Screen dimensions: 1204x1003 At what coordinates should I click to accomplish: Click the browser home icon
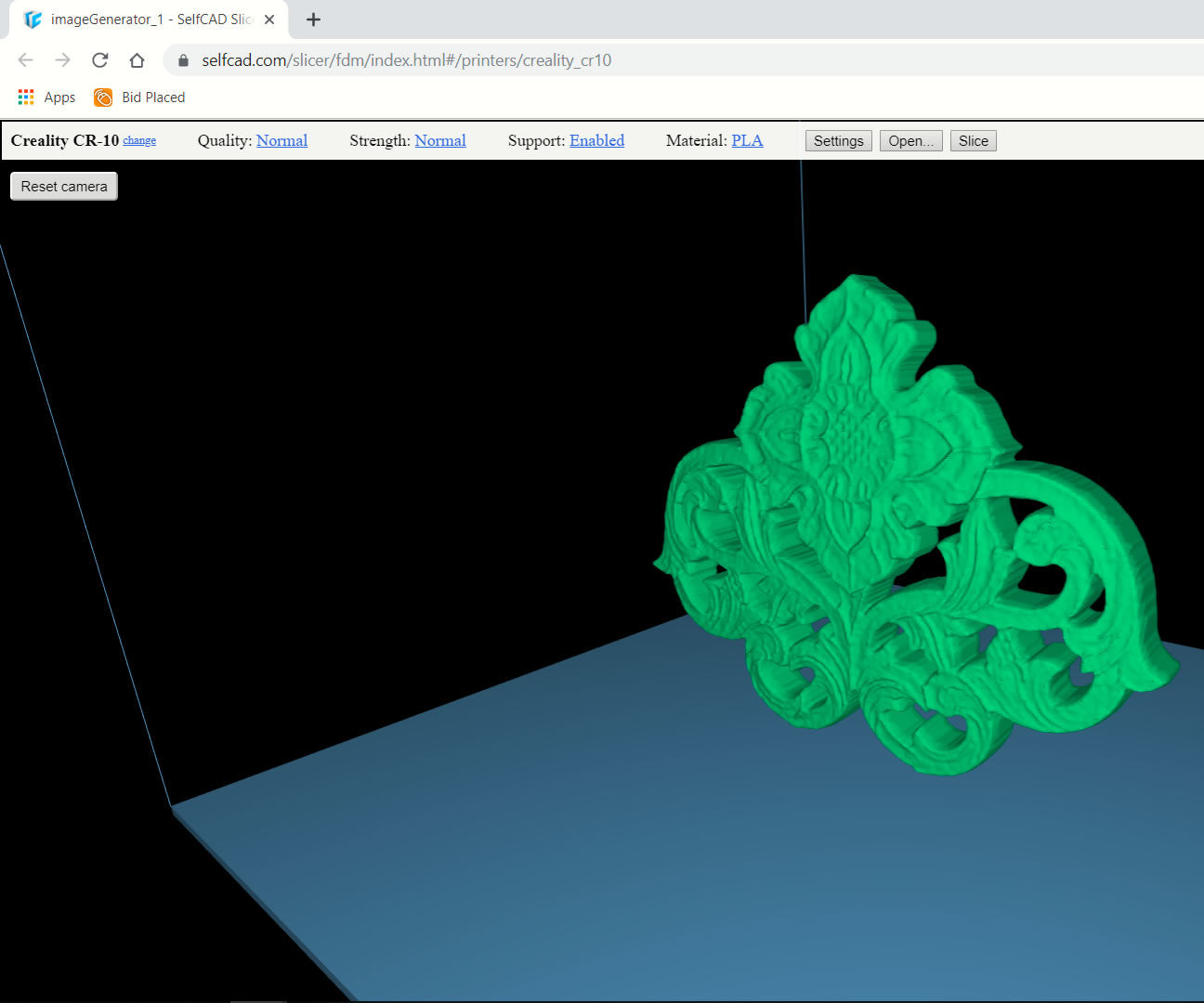(x=137, y=59)
